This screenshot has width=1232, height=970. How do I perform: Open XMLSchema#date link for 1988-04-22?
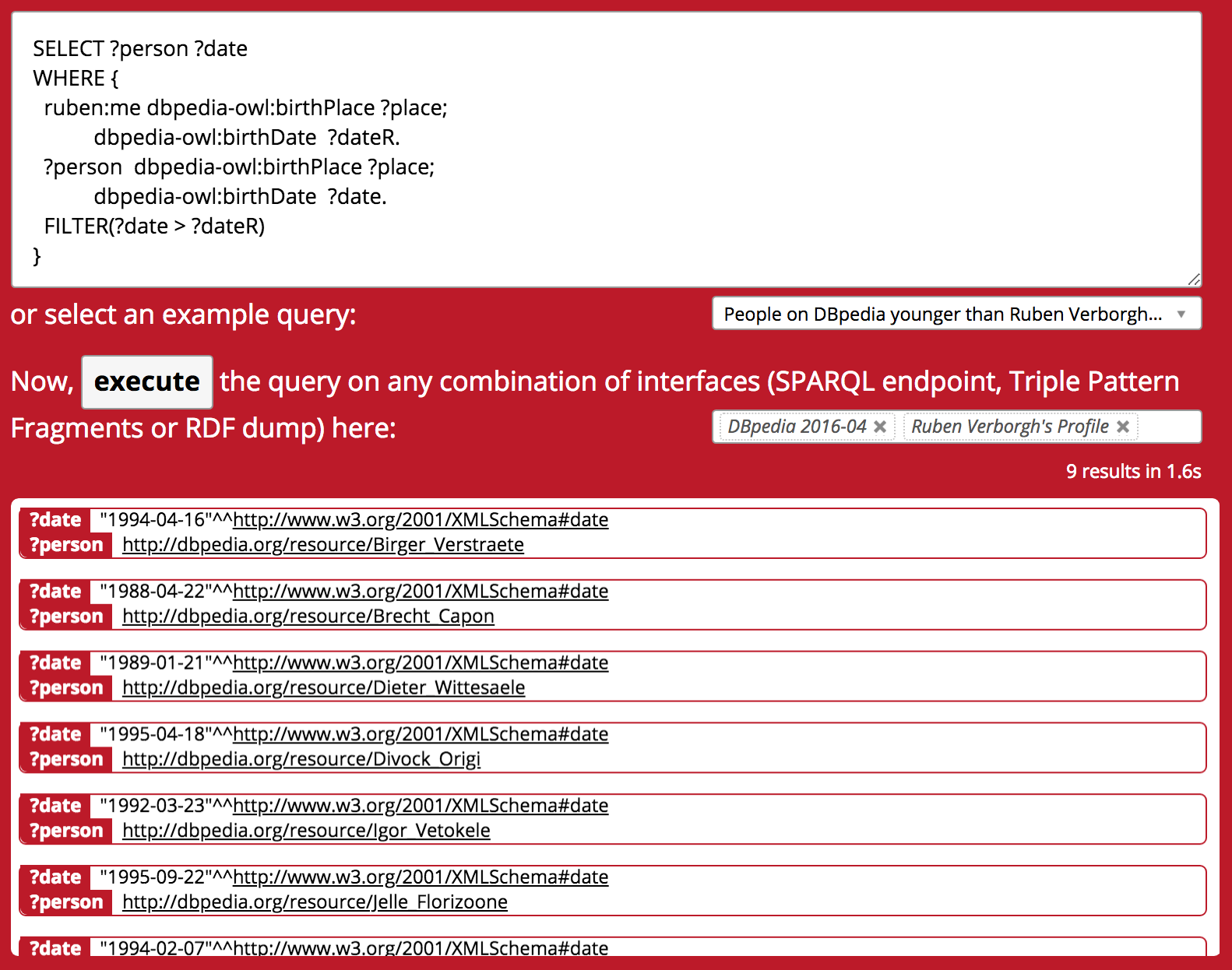tap(421, 591)
